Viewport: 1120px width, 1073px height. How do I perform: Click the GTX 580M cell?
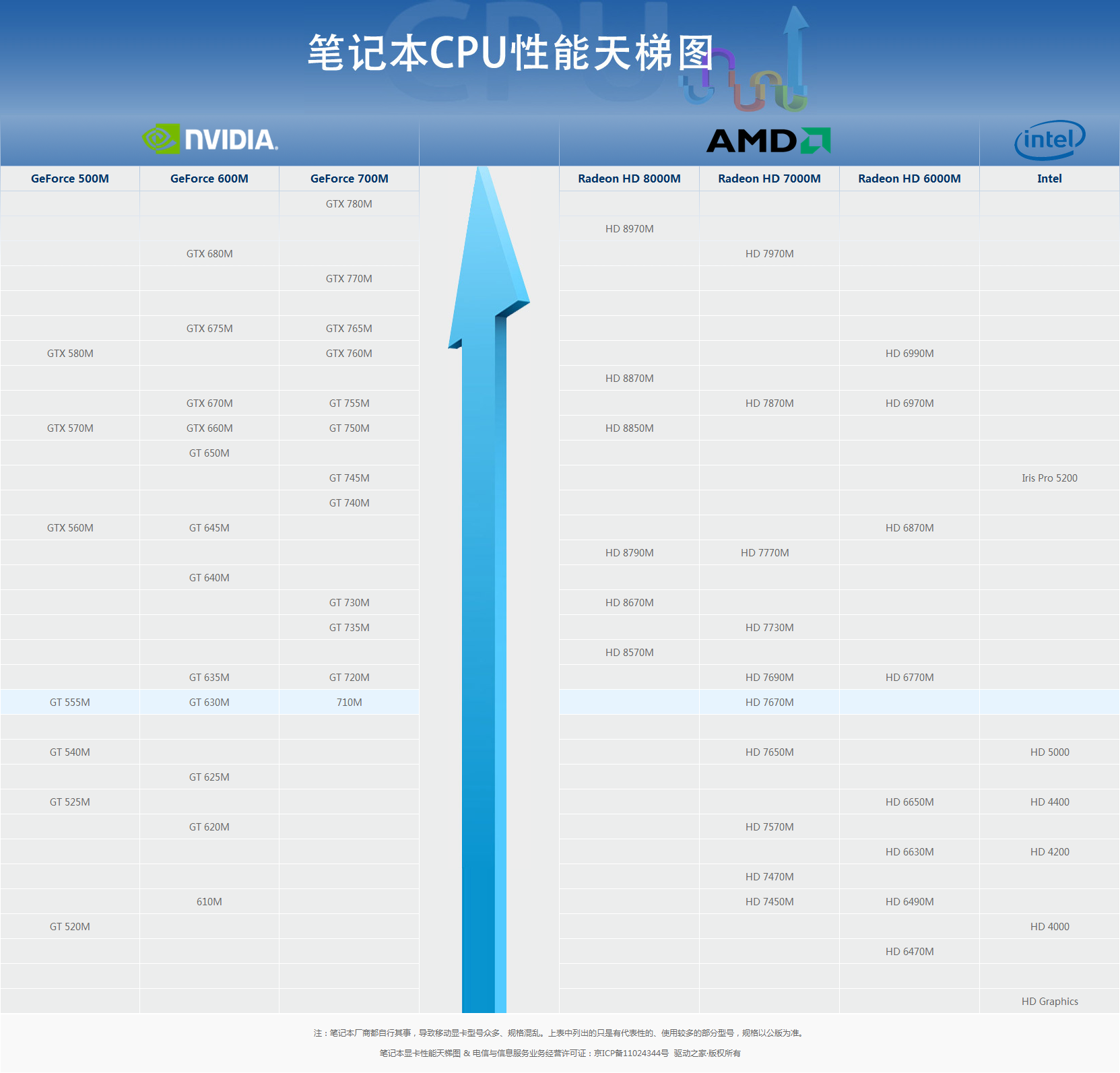tap(70, 354)
